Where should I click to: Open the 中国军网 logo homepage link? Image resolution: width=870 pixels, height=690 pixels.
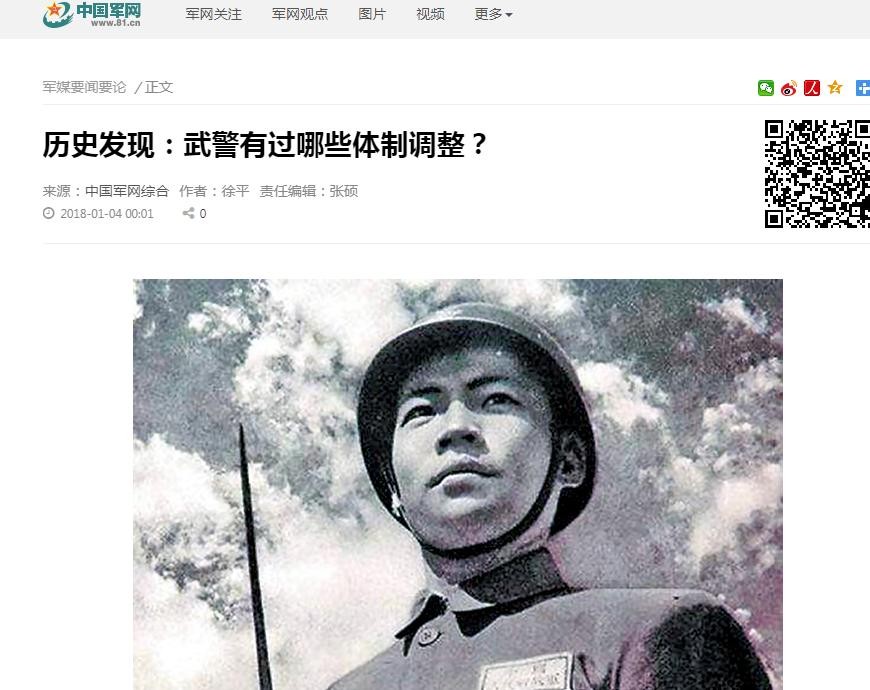click(92, 14)
